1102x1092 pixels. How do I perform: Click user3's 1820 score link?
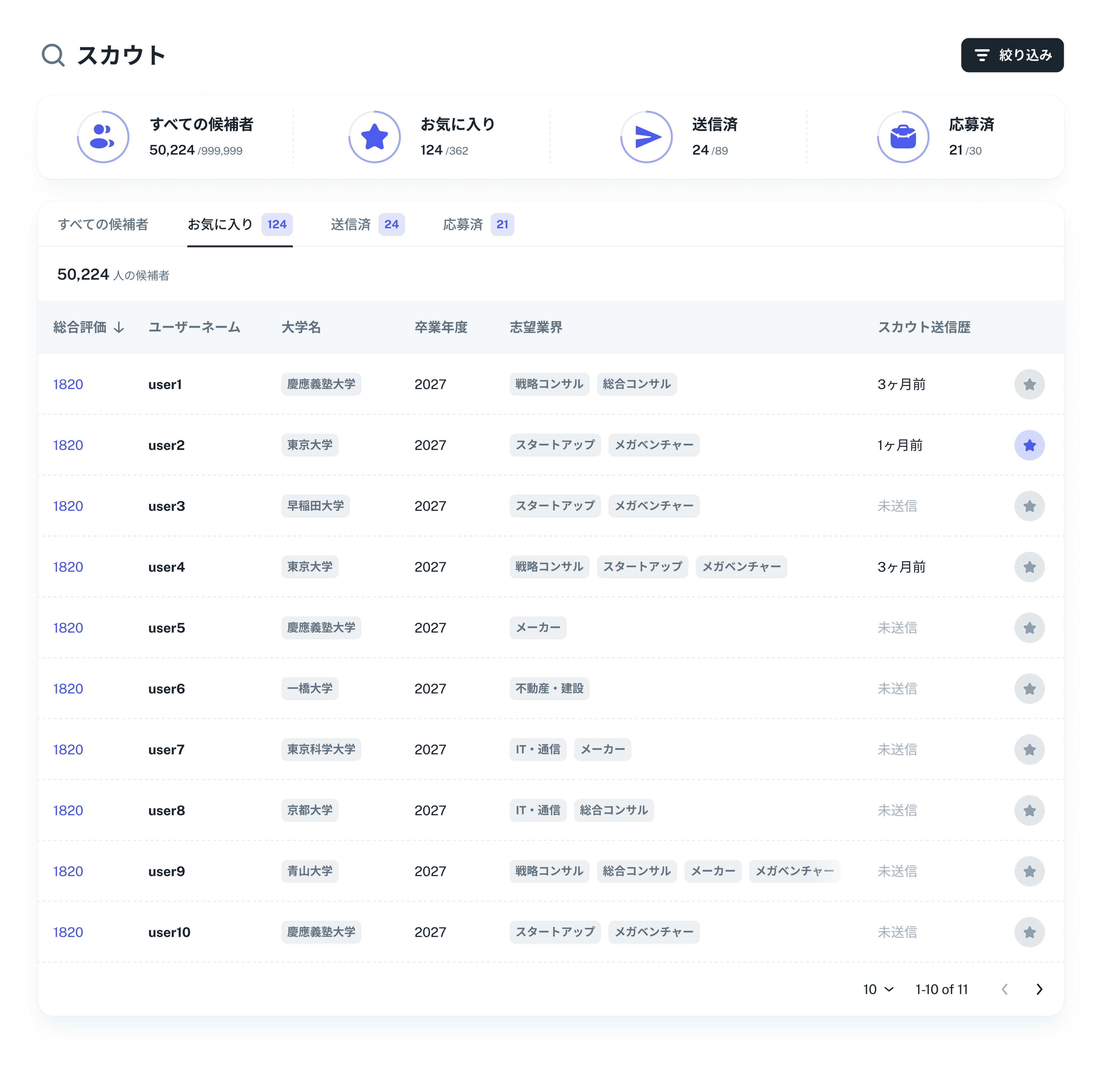[68, 506]
